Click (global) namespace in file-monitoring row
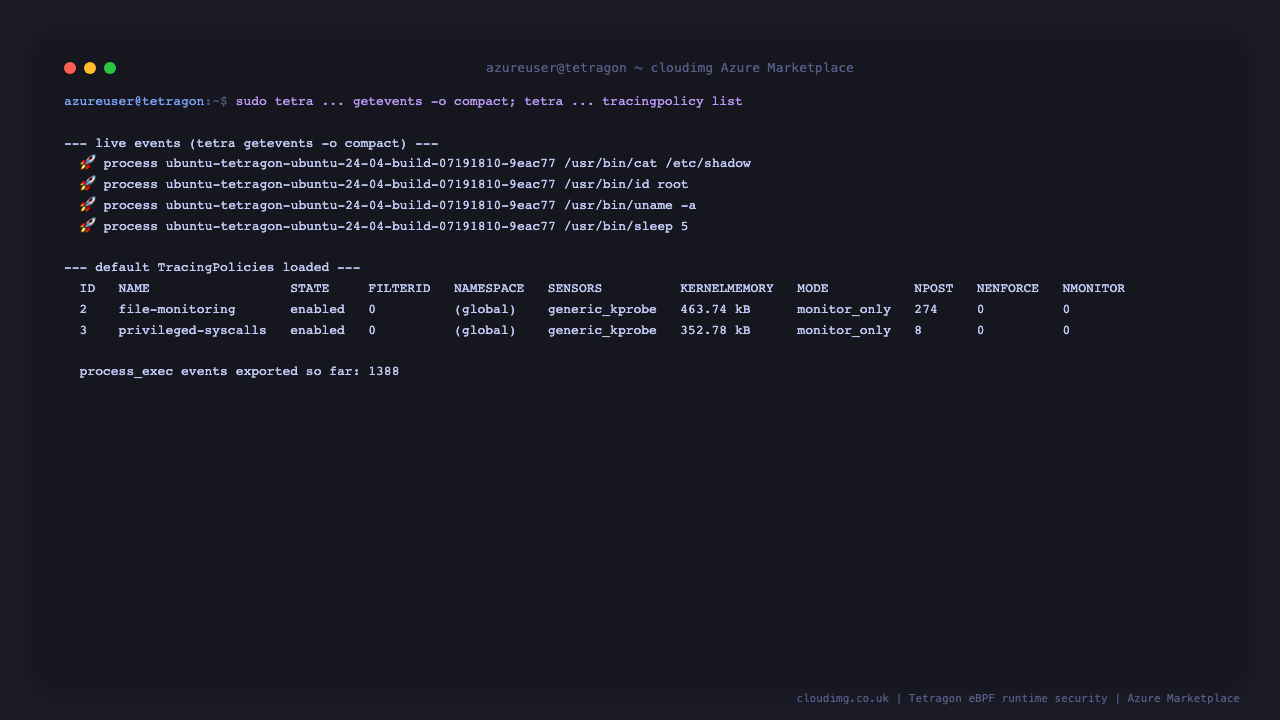Image resolution: width=1280 pixels, height=720 pixels. coord(485,309)
